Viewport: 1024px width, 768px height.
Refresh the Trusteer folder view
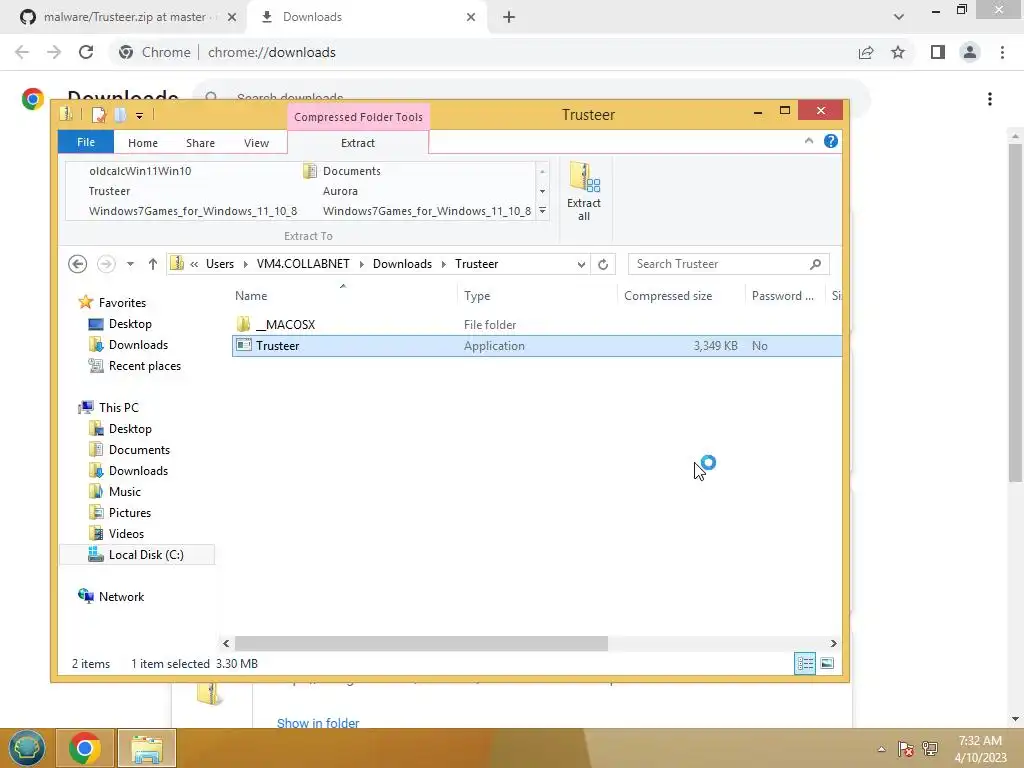pos(603,264)
